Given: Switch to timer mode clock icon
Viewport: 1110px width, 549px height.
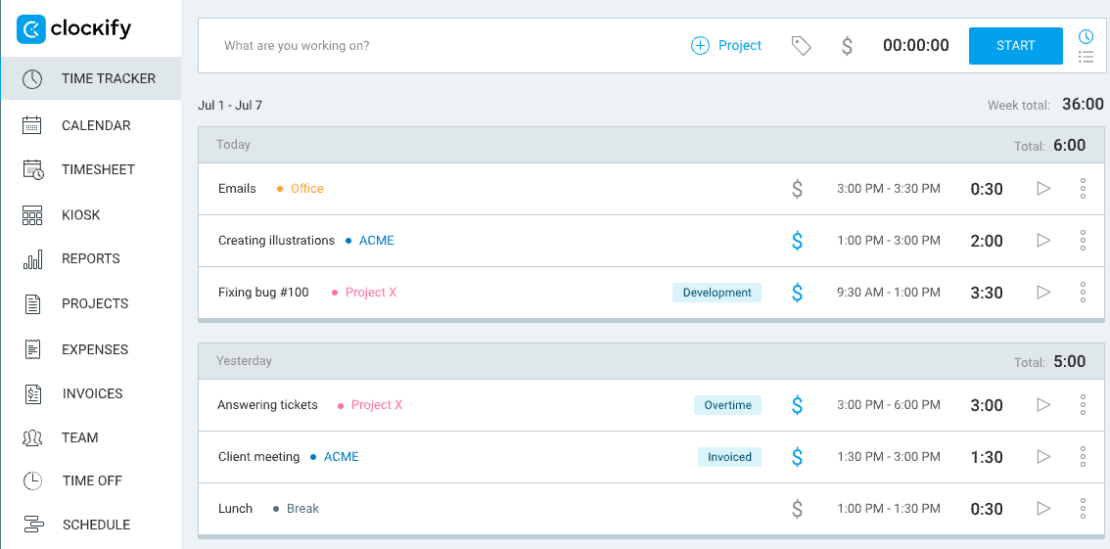Looking at the screenshot, I should pyautogui.click(x=1086, y=37).
